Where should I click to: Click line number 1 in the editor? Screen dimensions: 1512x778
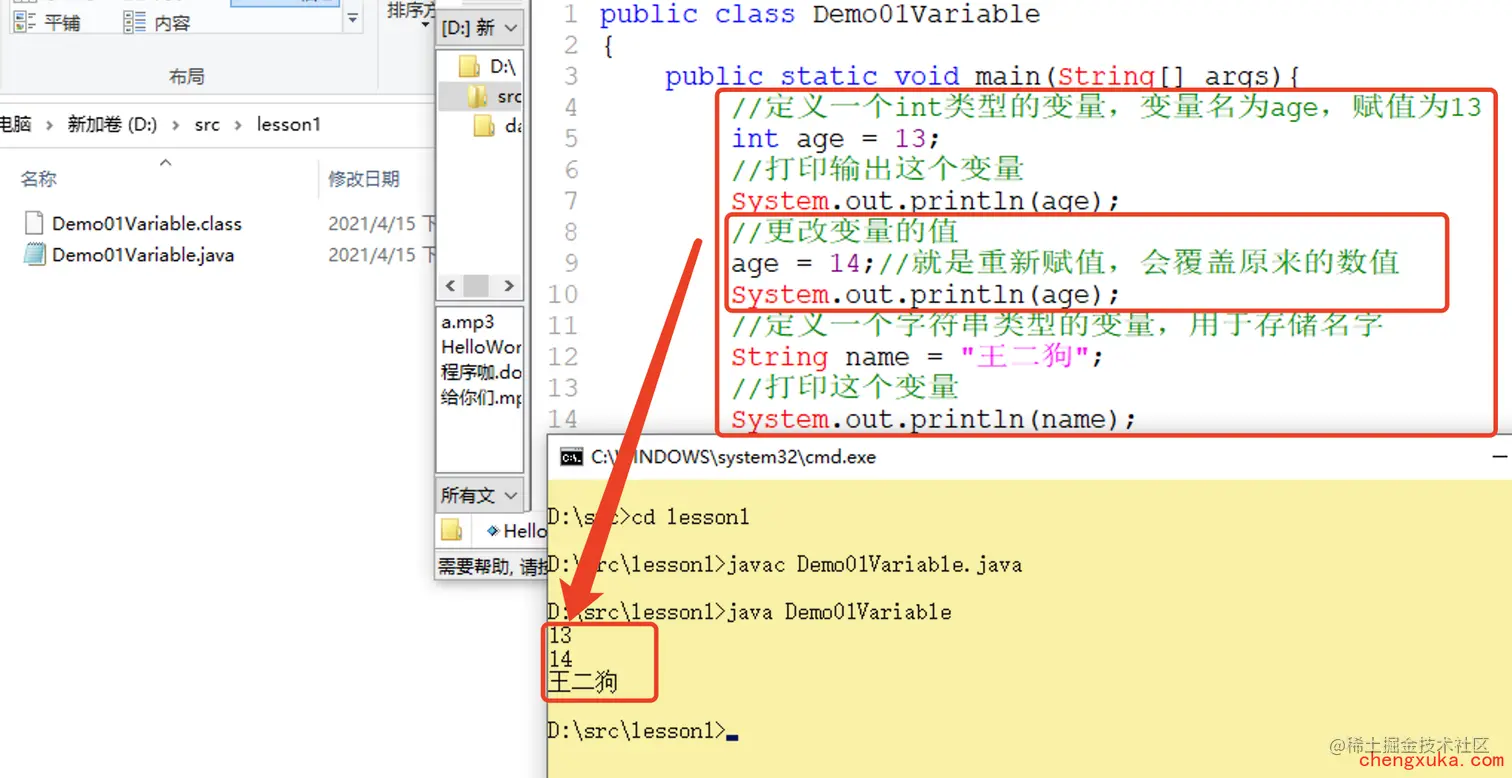click(x=569, y=14)
